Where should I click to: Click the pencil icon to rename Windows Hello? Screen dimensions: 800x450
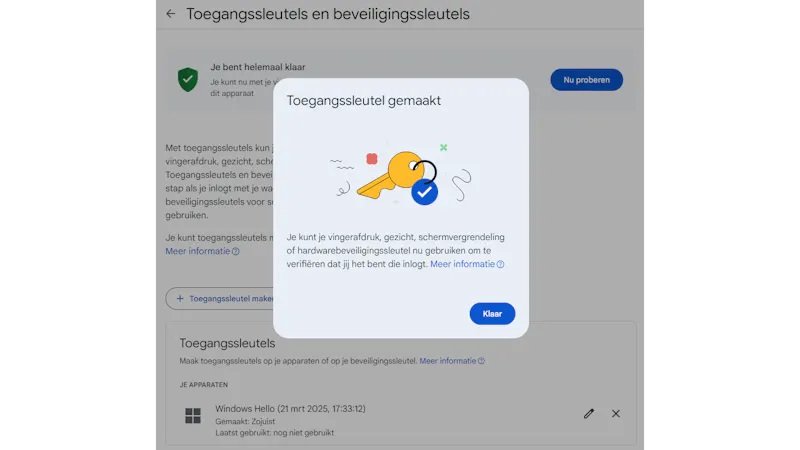coord(589,413)
